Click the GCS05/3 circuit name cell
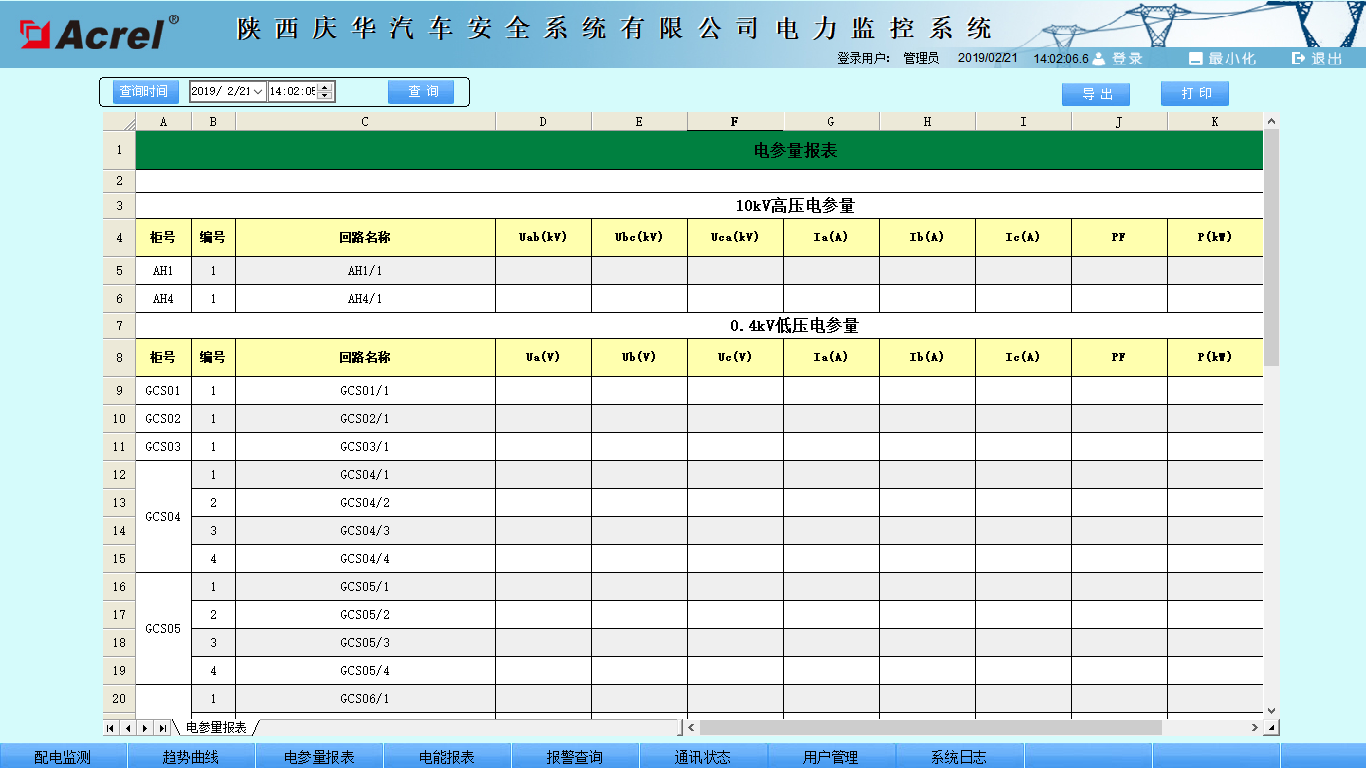This screenshot has width=1366, height=768. coord(365,643)
